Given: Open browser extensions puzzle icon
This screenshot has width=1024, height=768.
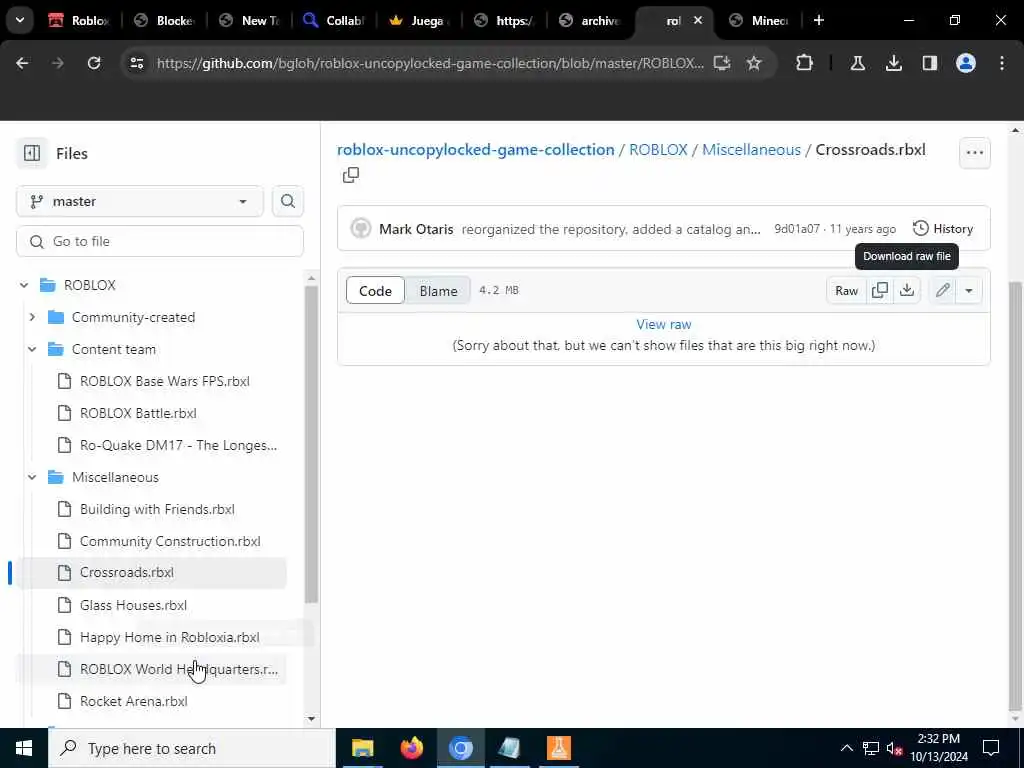Looking at the screenshot, I should click(x=805, y=63).
